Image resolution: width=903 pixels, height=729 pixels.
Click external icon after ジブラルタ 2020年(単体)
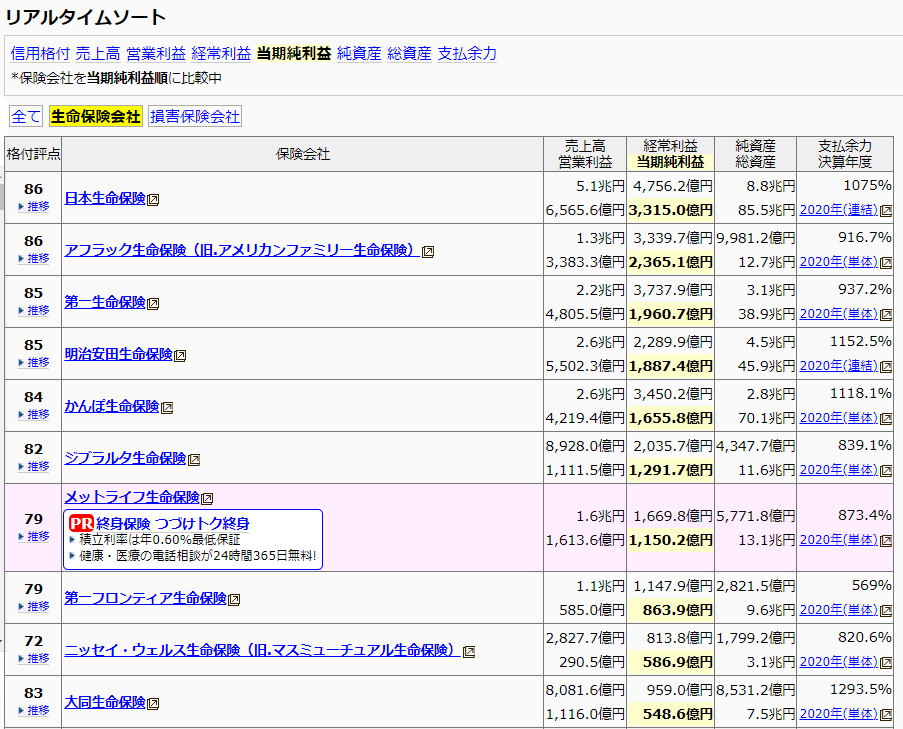(x=886, y=470)
